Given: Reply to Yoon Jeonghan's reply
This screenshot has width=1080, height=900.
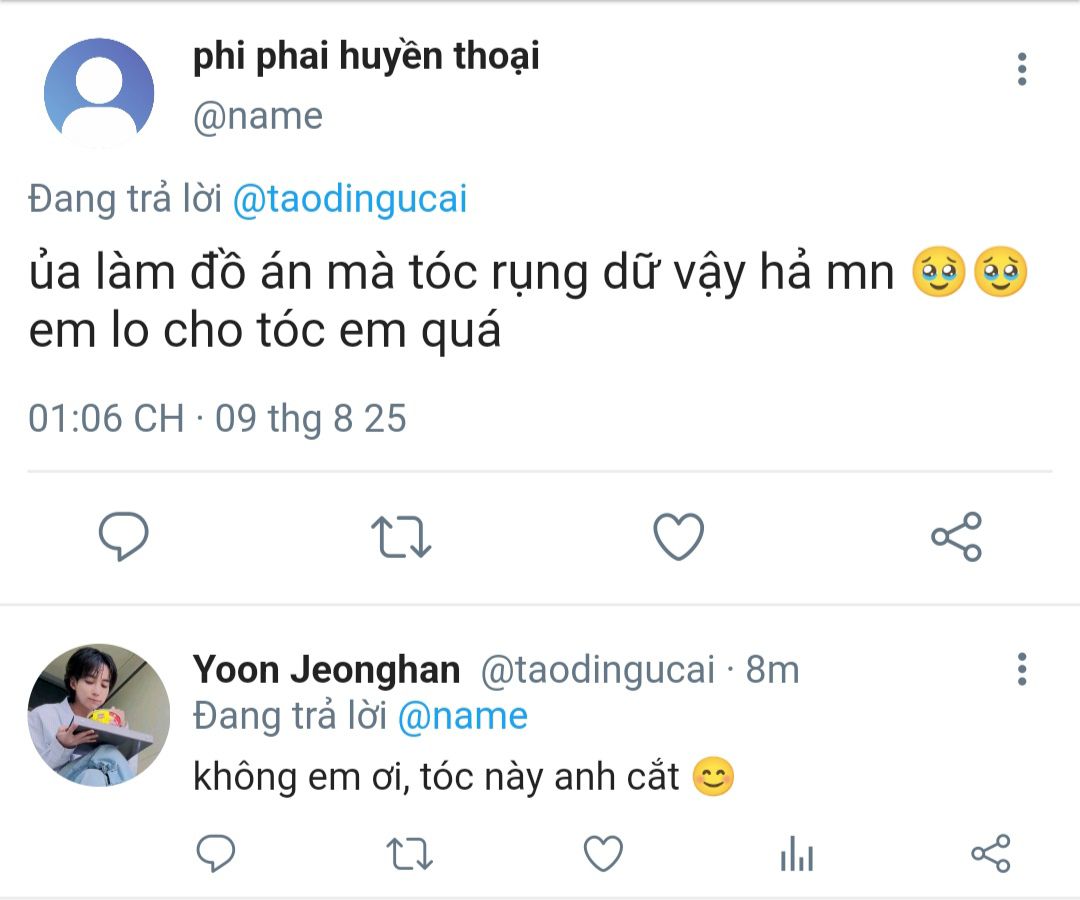Looking at the screenshot, I should [x=215, y=855].
